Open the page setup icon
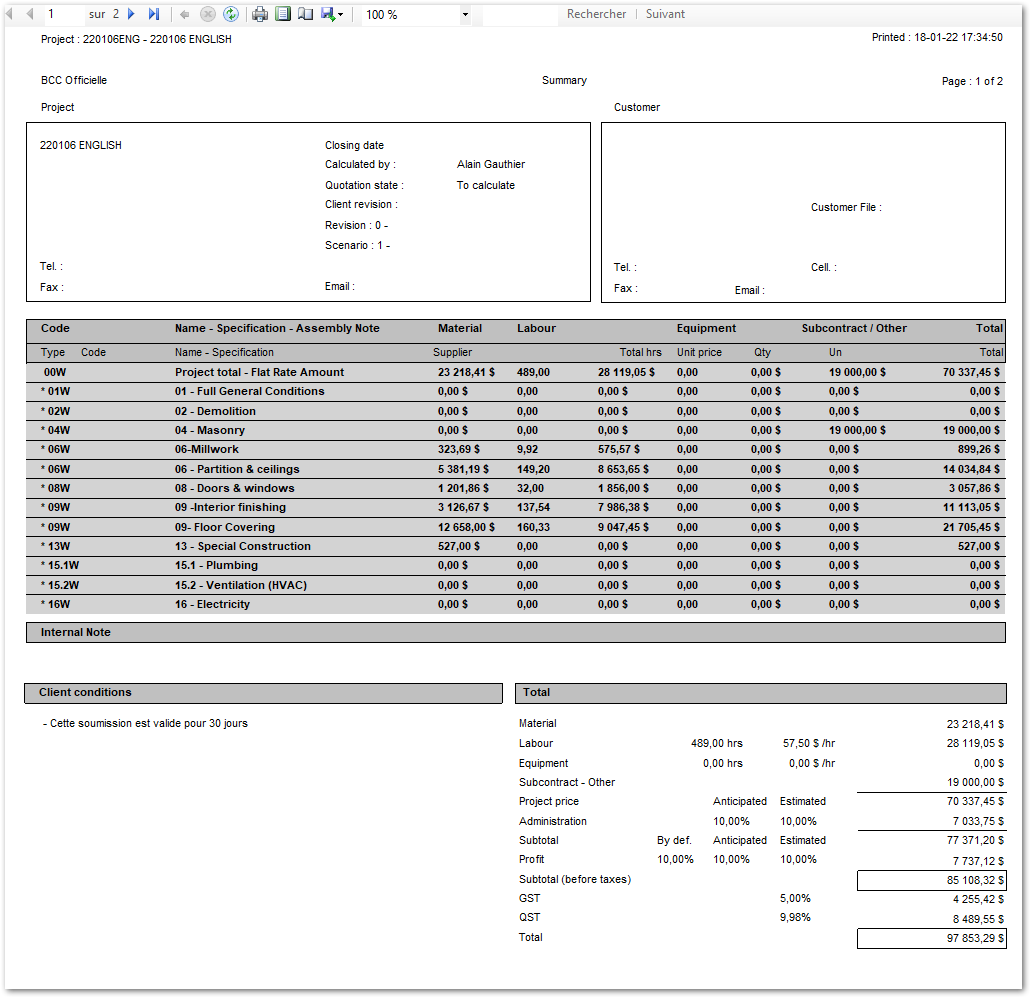The height and width of the screenshot is (998, 1031). (x=306, y=14)
